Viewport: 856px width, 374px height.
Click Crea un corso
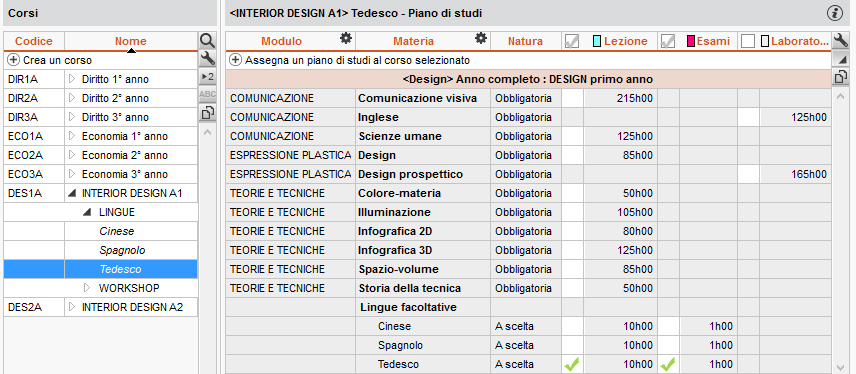coord(50,61)
